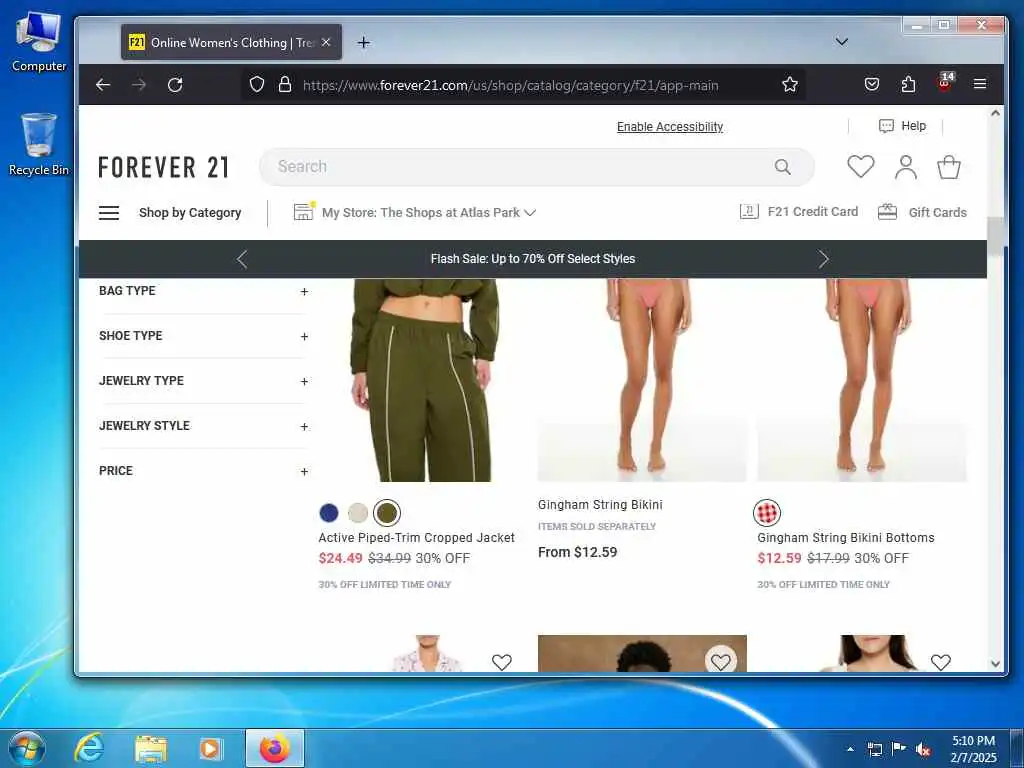1024x768 pixels.
Task: Show the next promo banner message
Action: pos(824,259)
